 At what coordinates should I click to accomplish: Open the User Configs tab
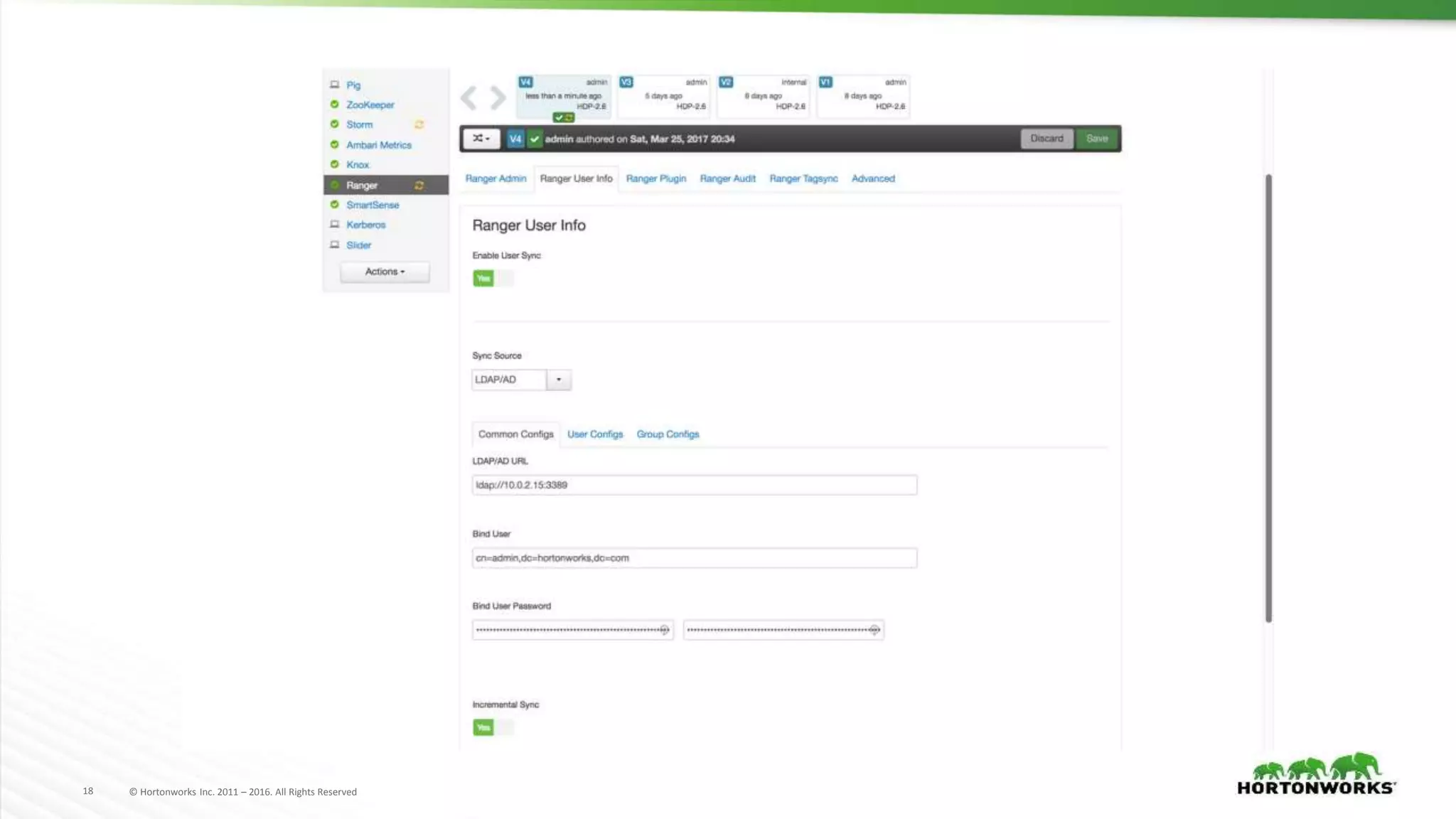pos(595,434)
